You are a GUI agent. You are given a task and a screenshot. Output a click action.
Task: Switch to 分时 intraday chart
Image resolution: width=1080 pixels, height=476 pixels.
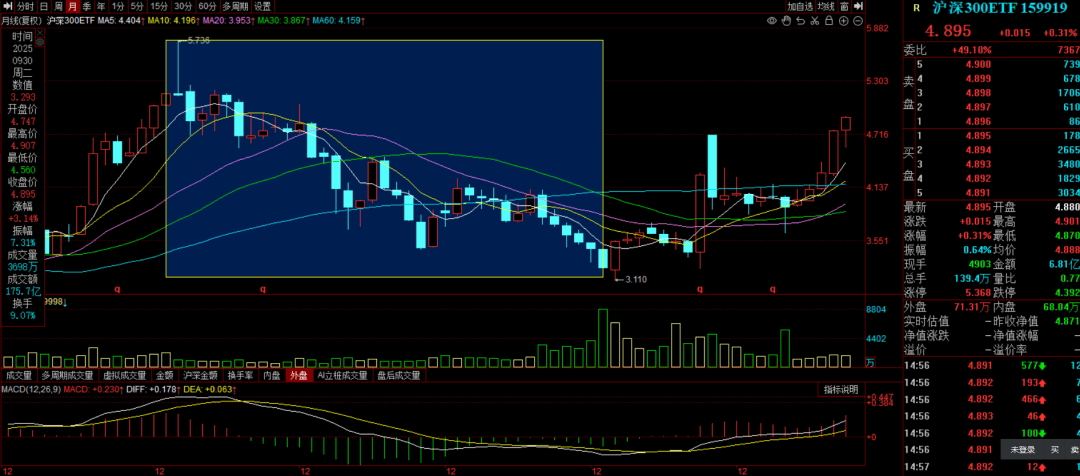25,6
